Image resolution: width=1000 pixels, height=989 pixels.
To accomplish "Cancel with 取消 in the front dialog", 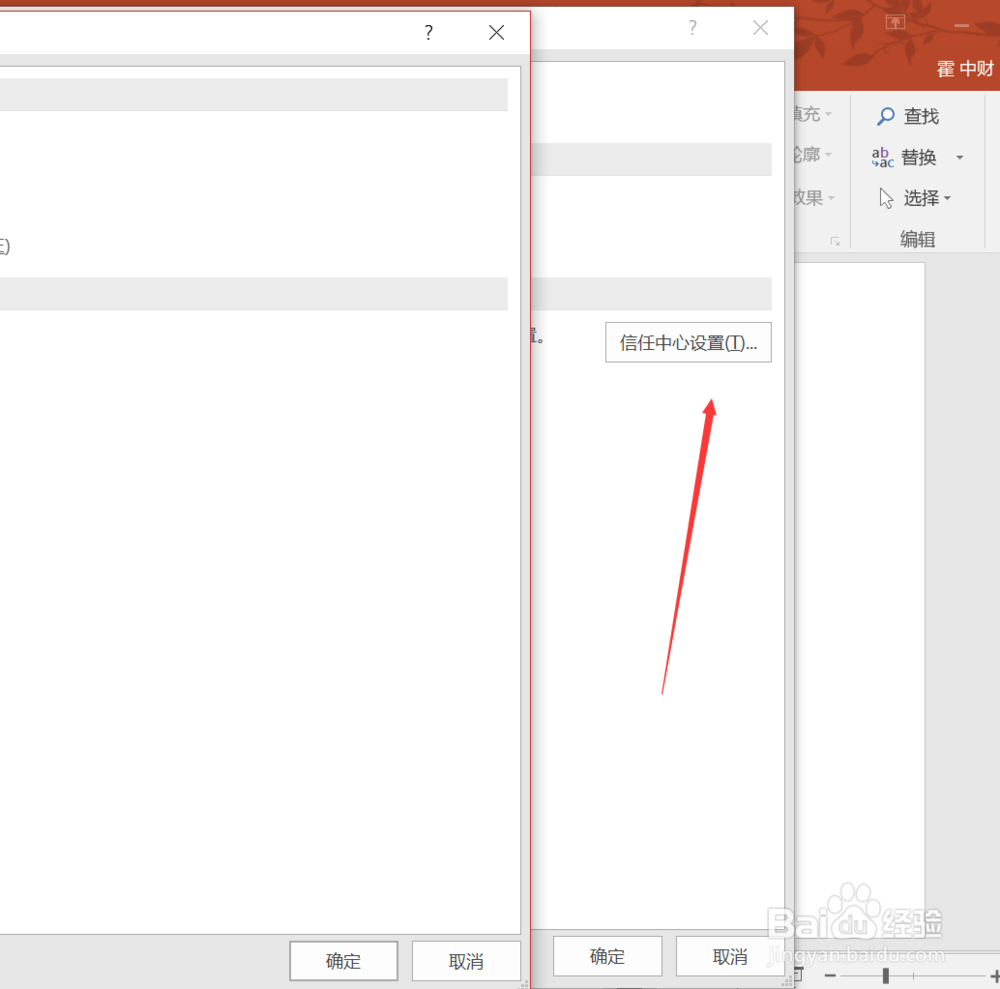I will click(x=466, y=961).
